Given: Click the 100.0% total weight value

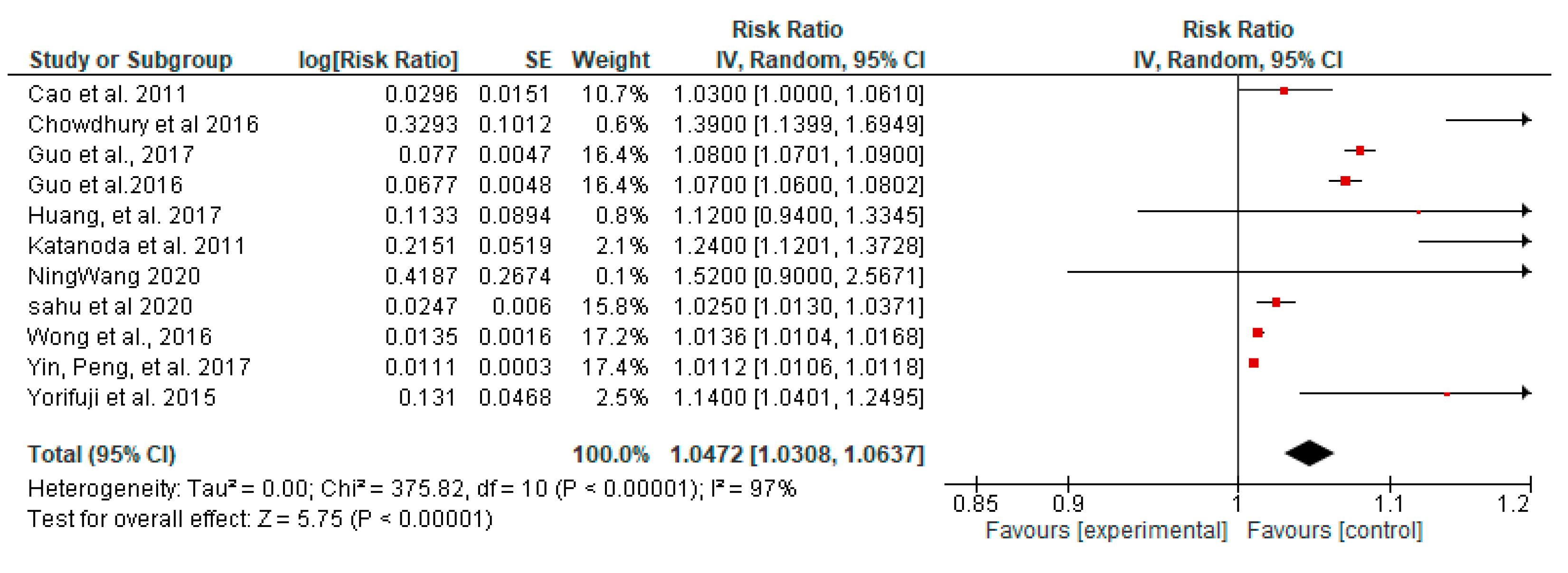Looking at the screenshot, I should pyautogui.click(x=611, y=454).
